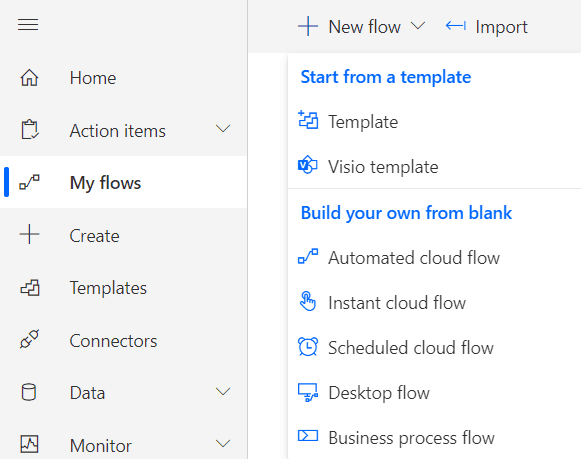Click the Create plus icon in sidebar
Image resolution: width=581 pixels, height=459 pixels.
pos(29,235)
